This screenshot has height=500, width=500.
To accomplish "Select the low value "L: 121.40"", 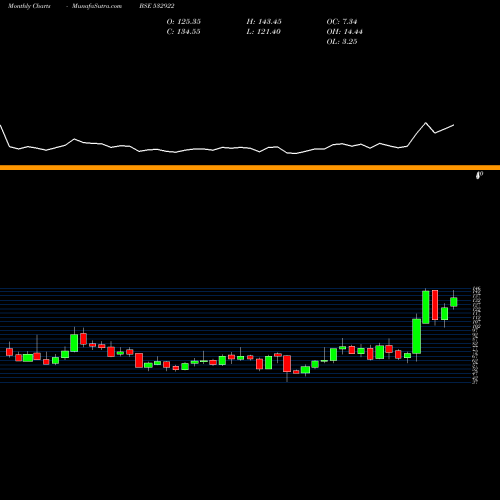I will point(264,32).
